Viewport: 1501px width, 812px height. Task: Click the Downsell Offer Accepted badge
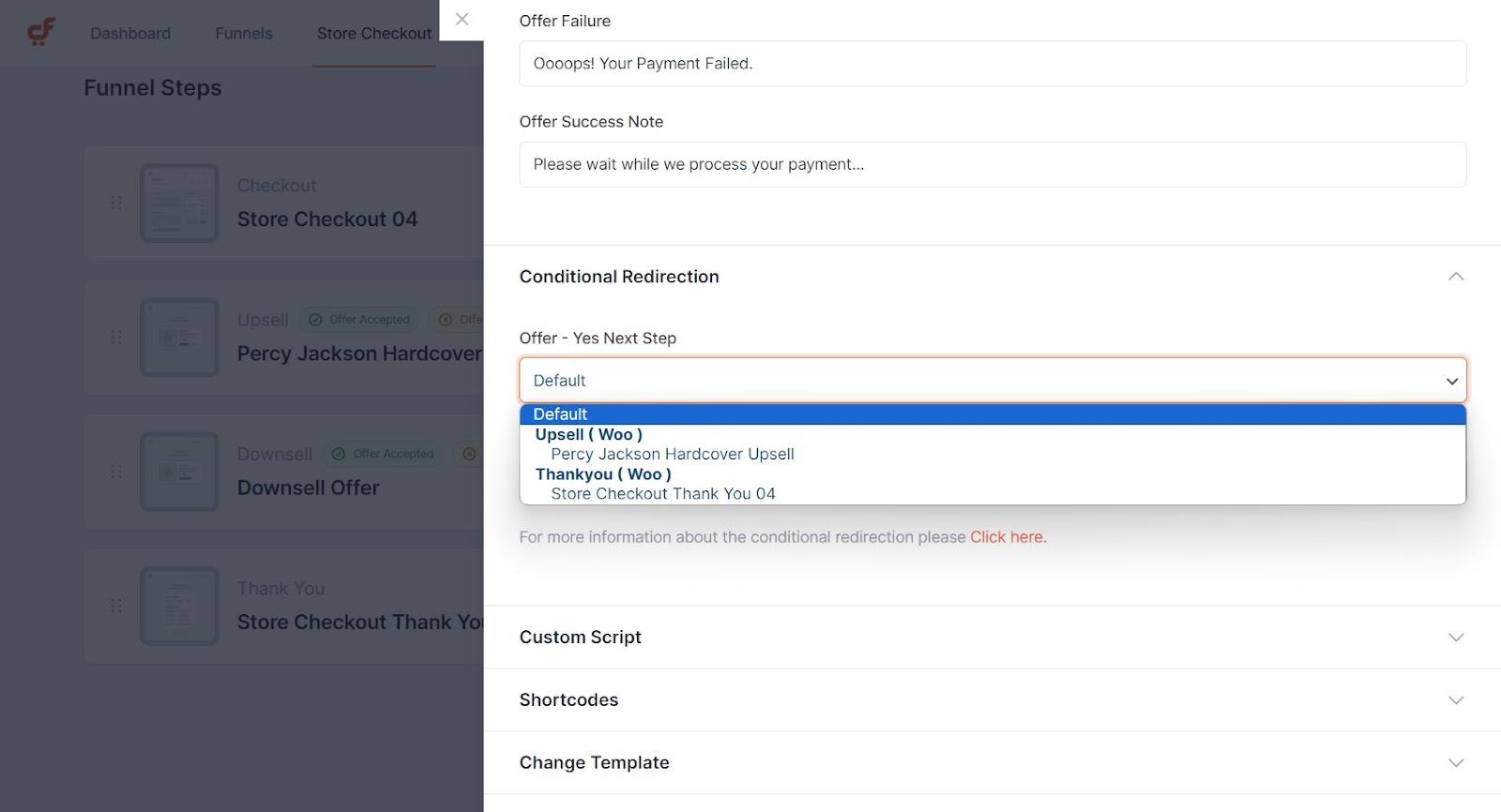[383, 454]
